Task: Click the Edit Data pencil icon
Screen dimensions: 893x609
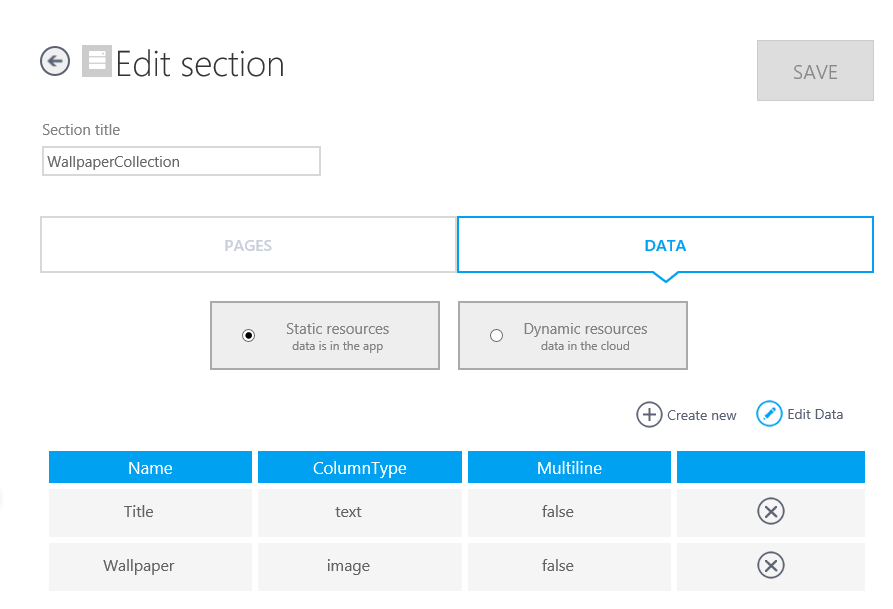Action: tap(769, 414)
